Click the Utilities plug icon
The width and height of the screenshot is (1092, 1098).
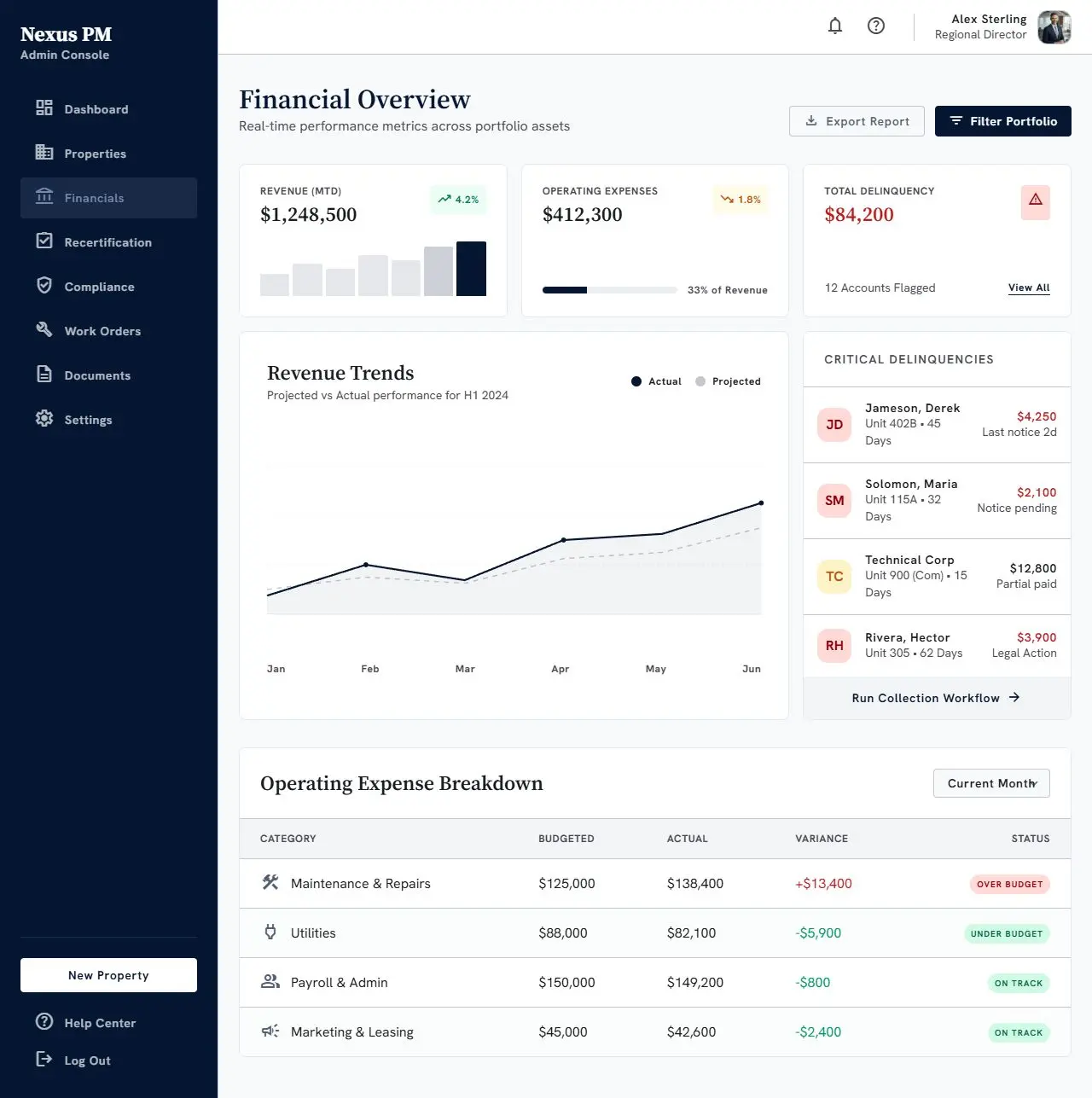click(x=270, y=932)
